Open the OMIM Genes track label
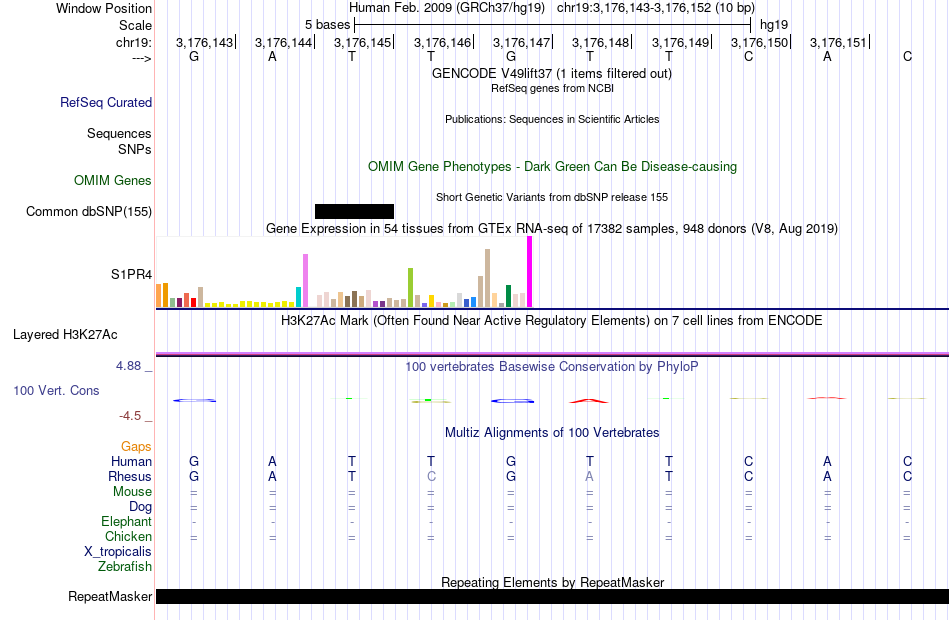950x620 pixels. click(113, 181)
